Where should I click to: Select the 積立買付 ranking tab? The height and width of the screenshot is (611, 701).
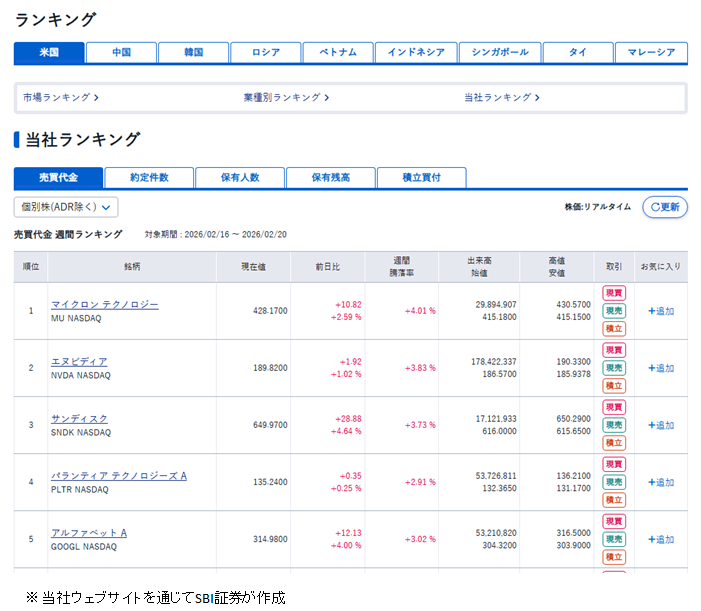421,177
